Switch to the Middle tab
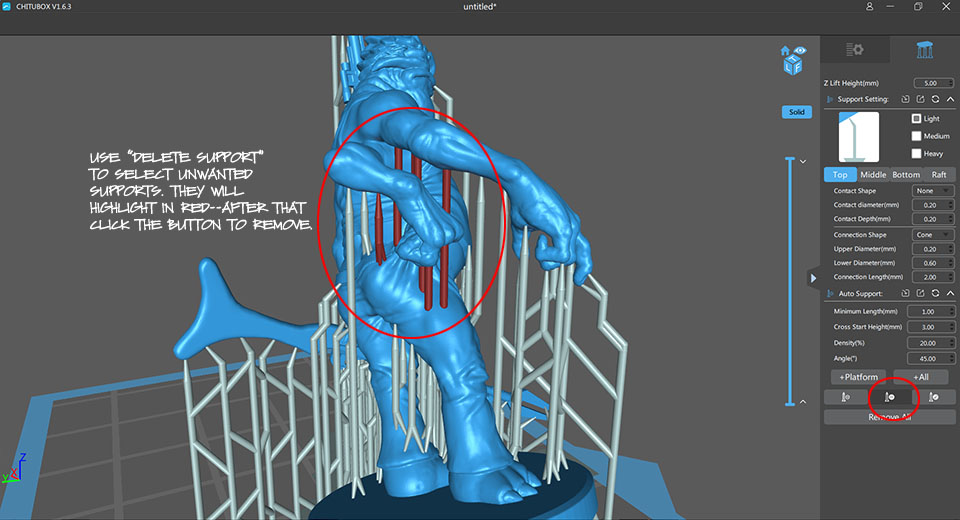960x520 pixels. point(873,175)
